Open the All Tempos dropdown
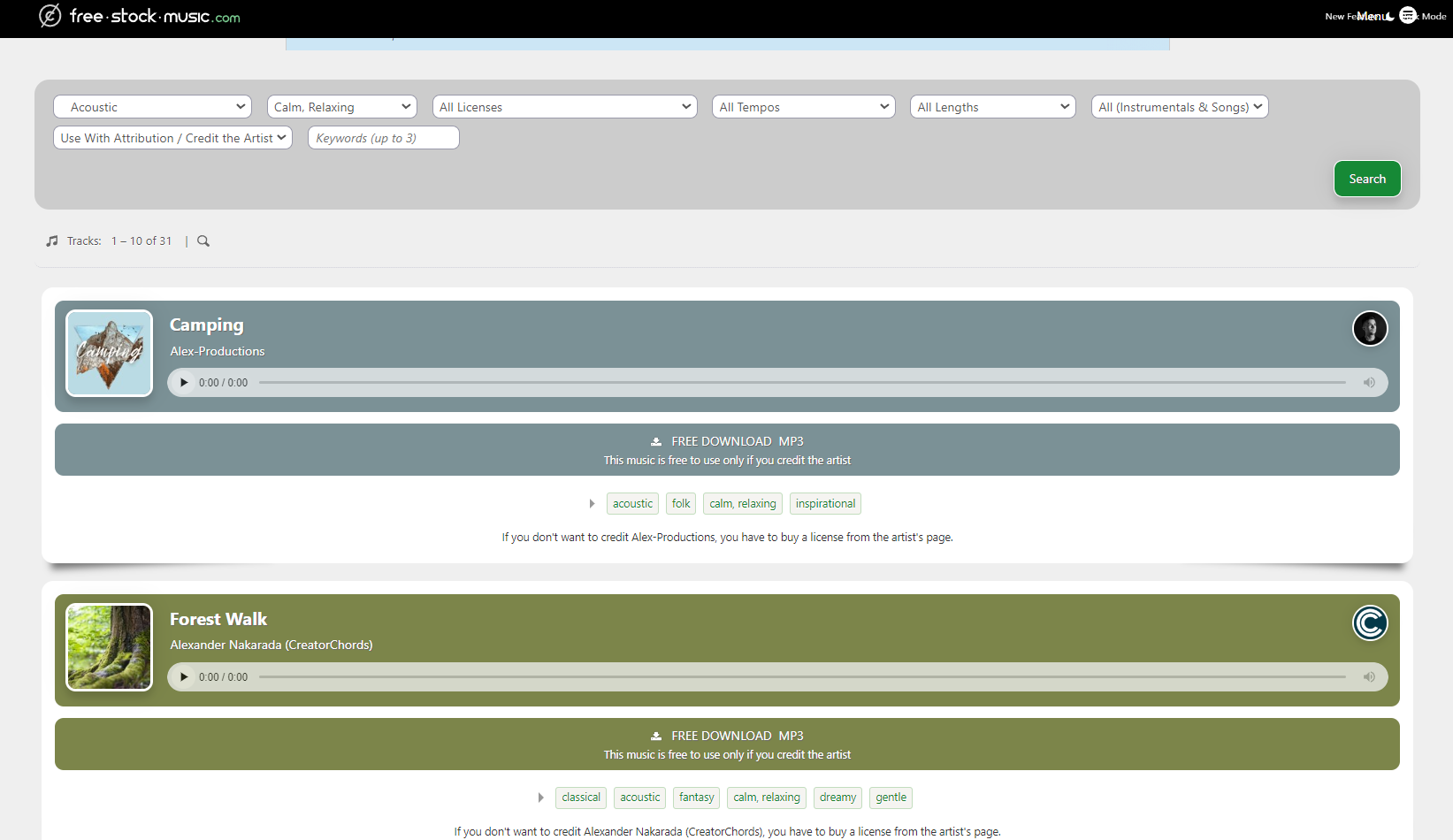 coord(803,107)
